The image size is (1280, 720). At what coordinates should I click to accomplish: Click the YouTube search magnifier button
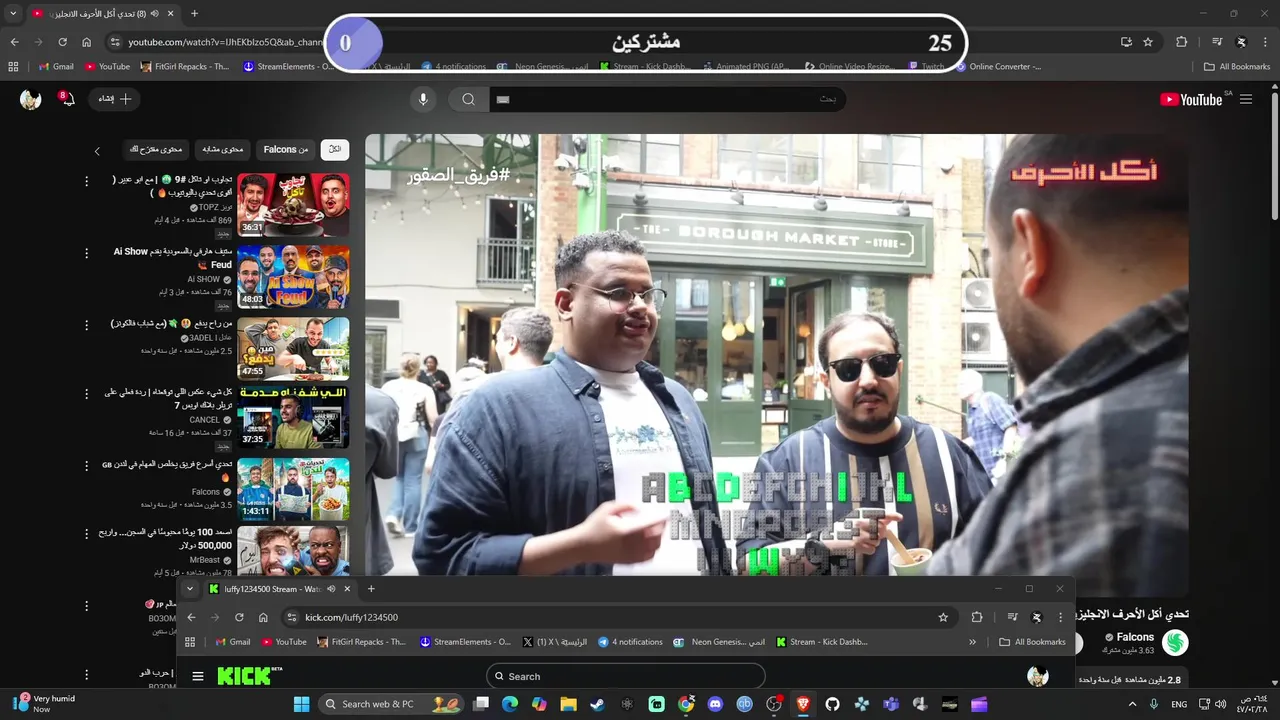click(468, 99)
